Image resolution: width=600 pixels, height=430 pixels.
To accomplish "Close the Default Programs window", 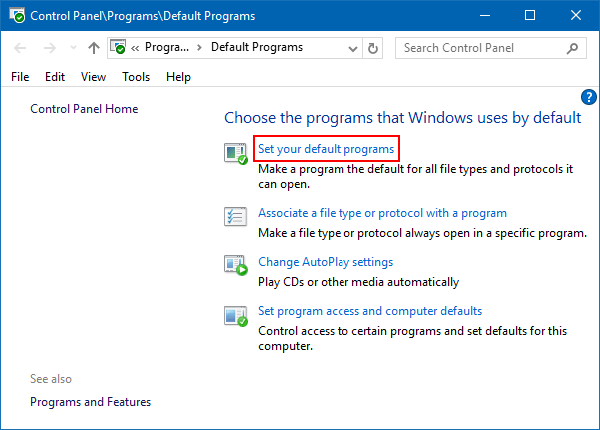I will [576, 15].
